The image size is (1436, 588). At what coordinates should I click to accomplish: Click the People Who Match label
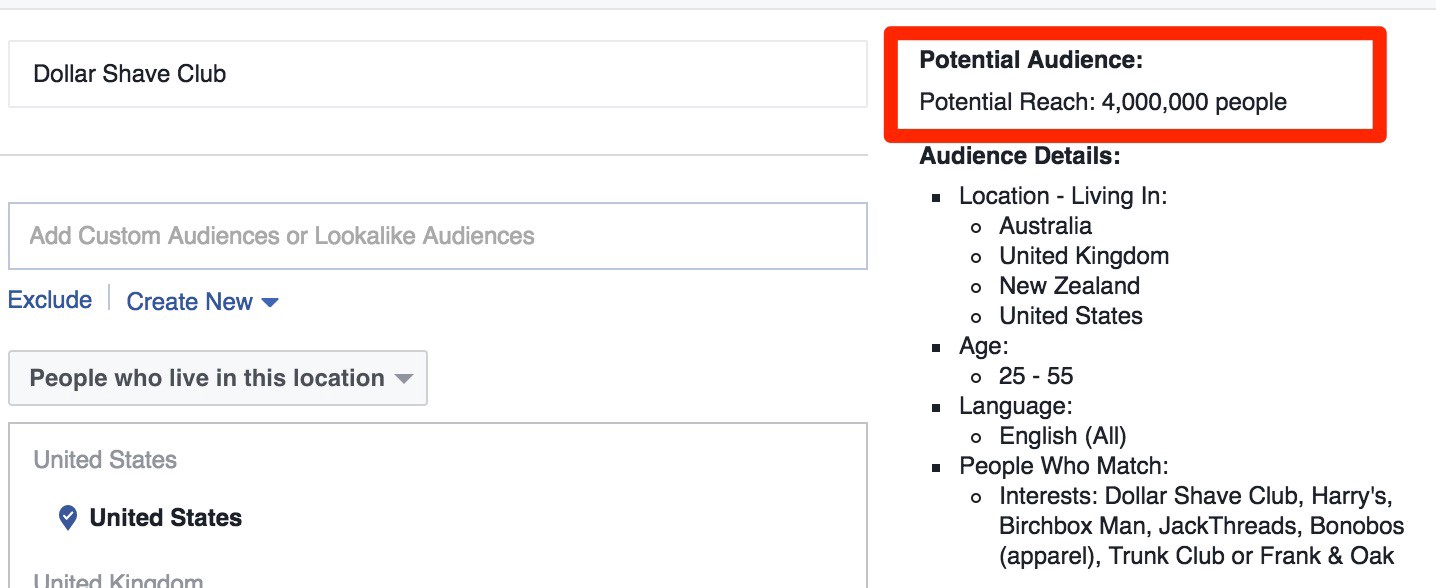(x=1064, y=466)
